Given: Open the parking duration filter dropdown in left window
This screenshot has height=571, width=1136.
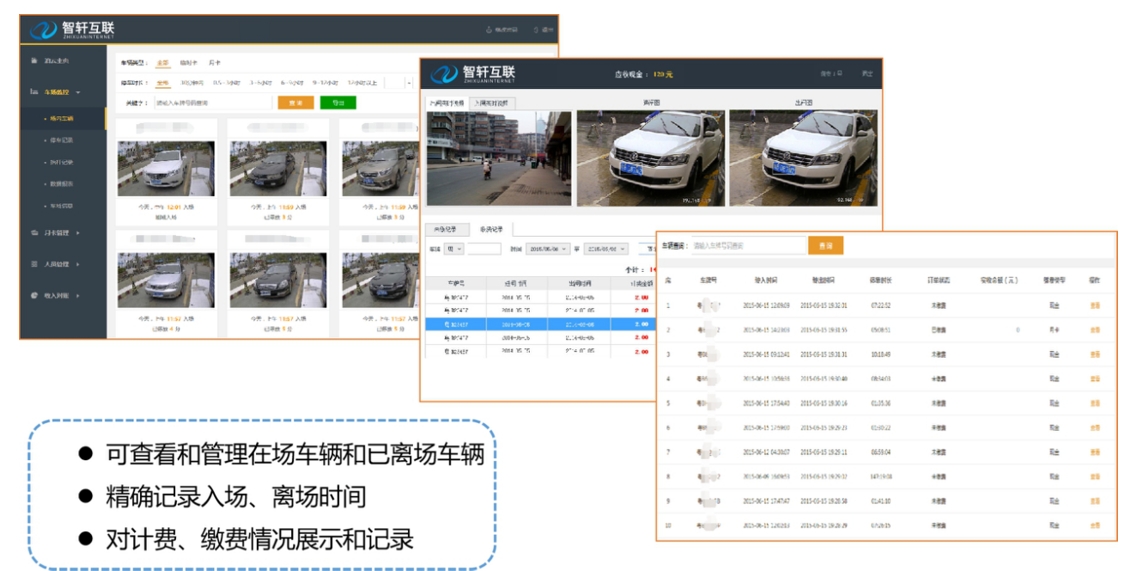Looking at the screenshot, I should coord(398,83).
